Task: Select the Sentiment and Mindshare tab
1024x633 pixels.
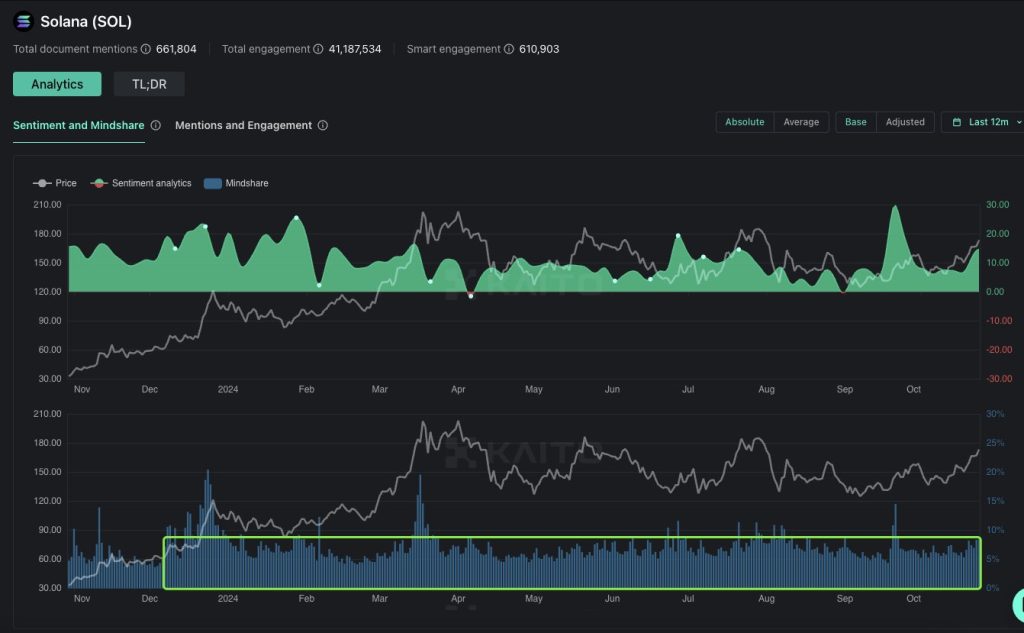Action: point(78,125)
